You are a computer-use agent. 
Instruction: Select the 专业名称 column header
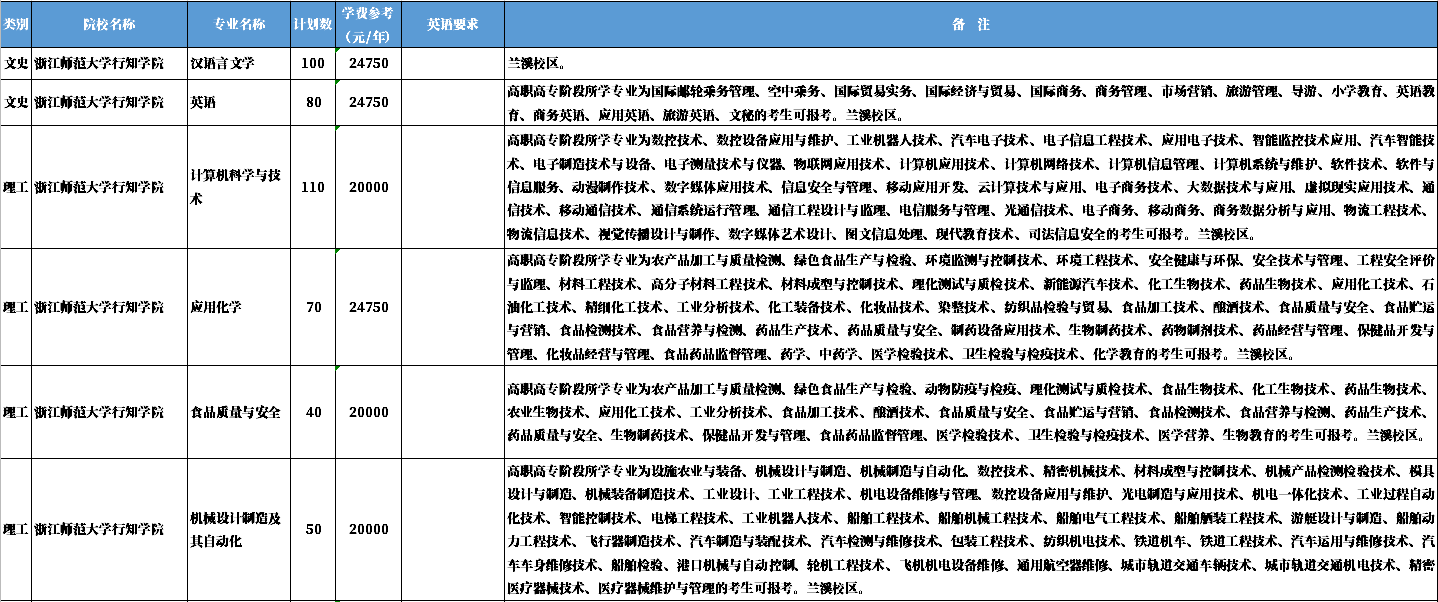click(x=239, y=24)
